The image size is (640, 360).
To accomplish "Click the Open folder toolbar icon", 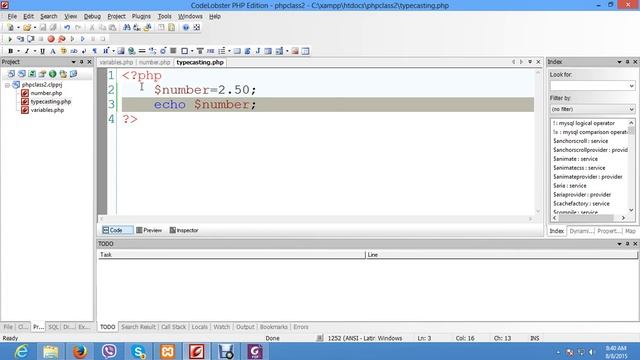I will coord(27,27).
